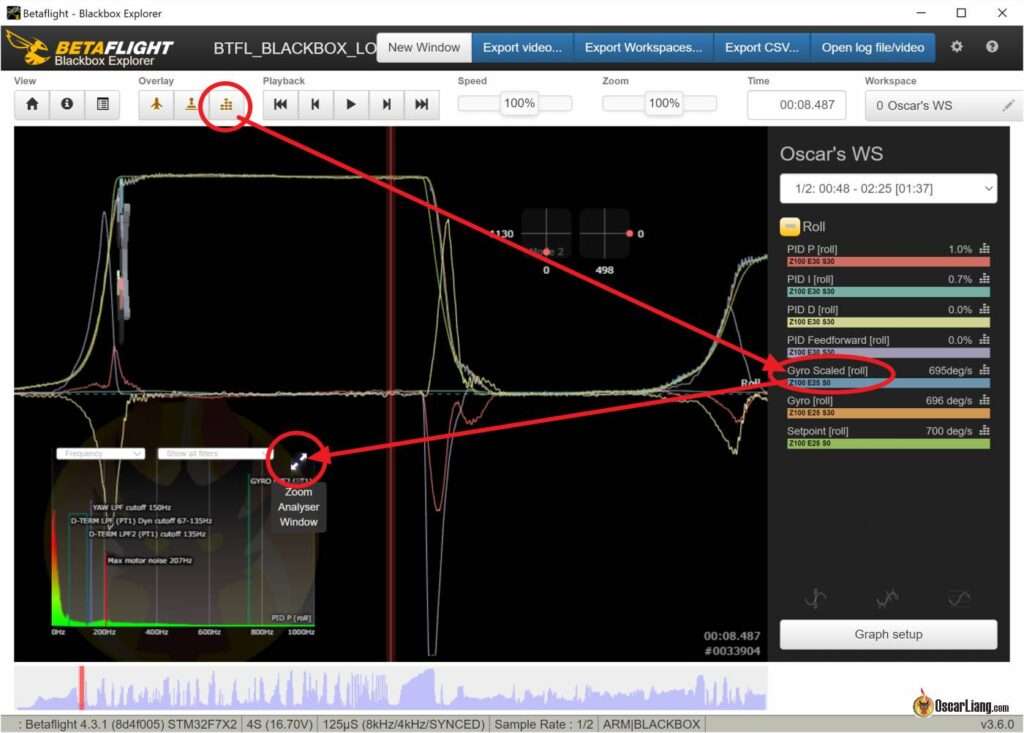Image resolution: width=1024 pixels, height=733 pixels.
Task: Toggle the sticks overlay icon
Action: [191, 105]
